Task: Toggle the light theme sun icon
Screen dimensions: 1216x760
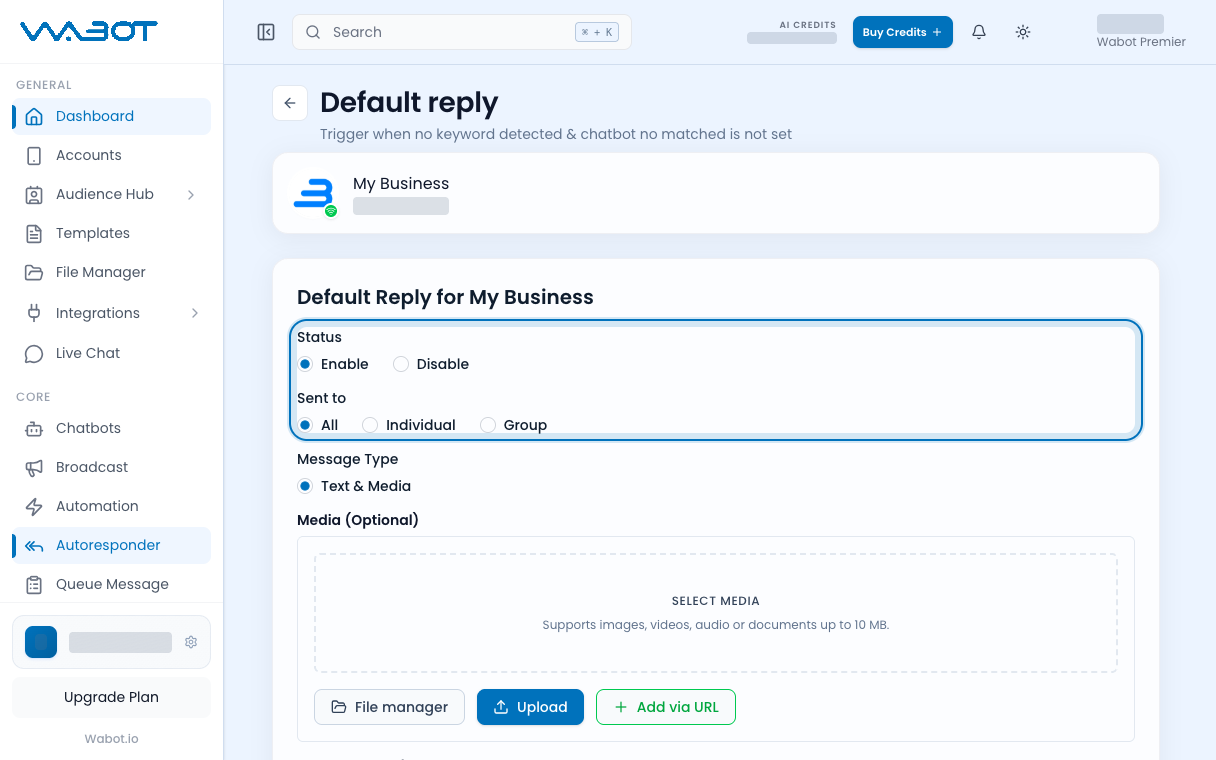Action: (x=1023, y=32)
